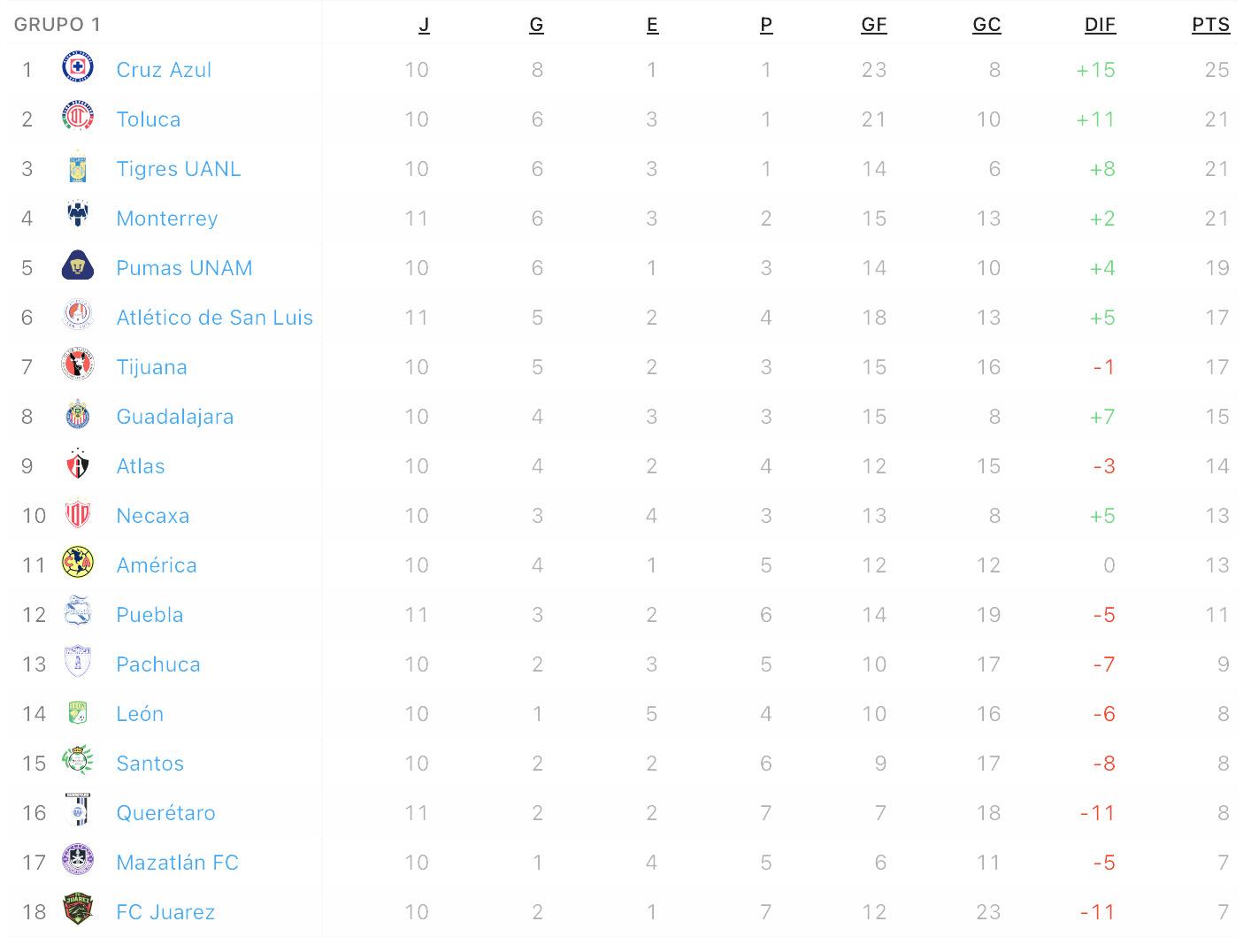
Task: Sort table by PTS column header
Action: tap(1210, 25)
